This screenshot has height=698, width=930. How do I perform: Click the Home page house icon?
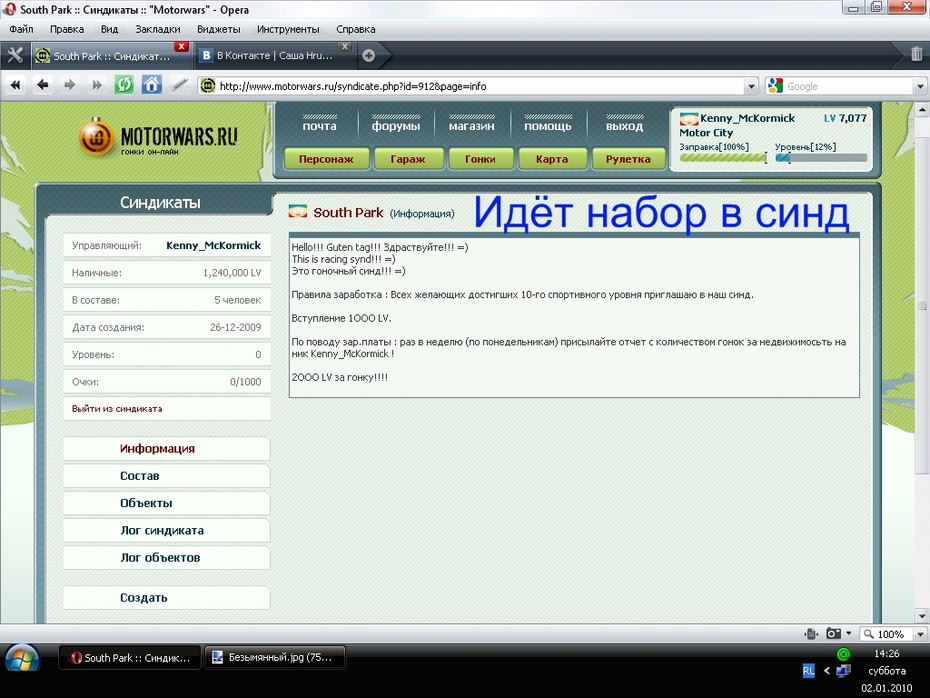[151, 86]
